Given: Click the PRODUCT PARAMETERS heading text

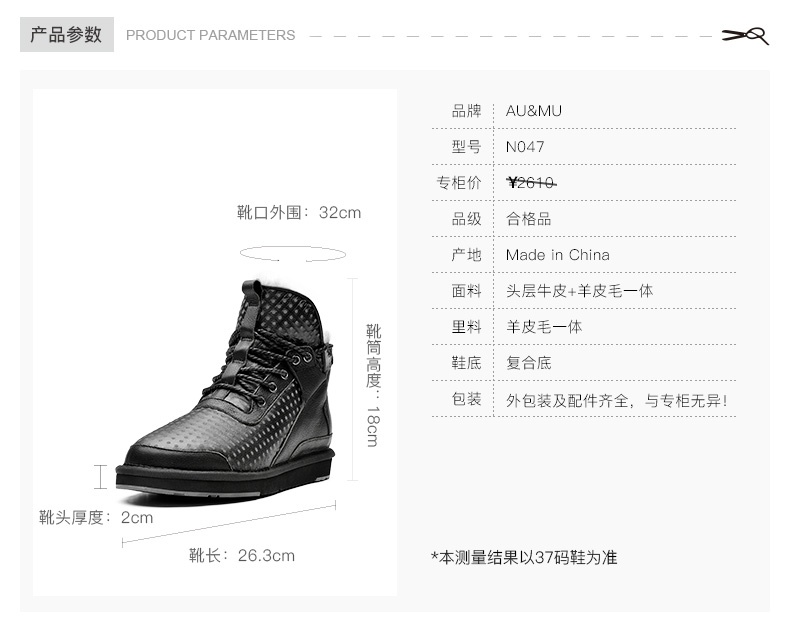Looking at the screenshot, I should coord(211,35).
